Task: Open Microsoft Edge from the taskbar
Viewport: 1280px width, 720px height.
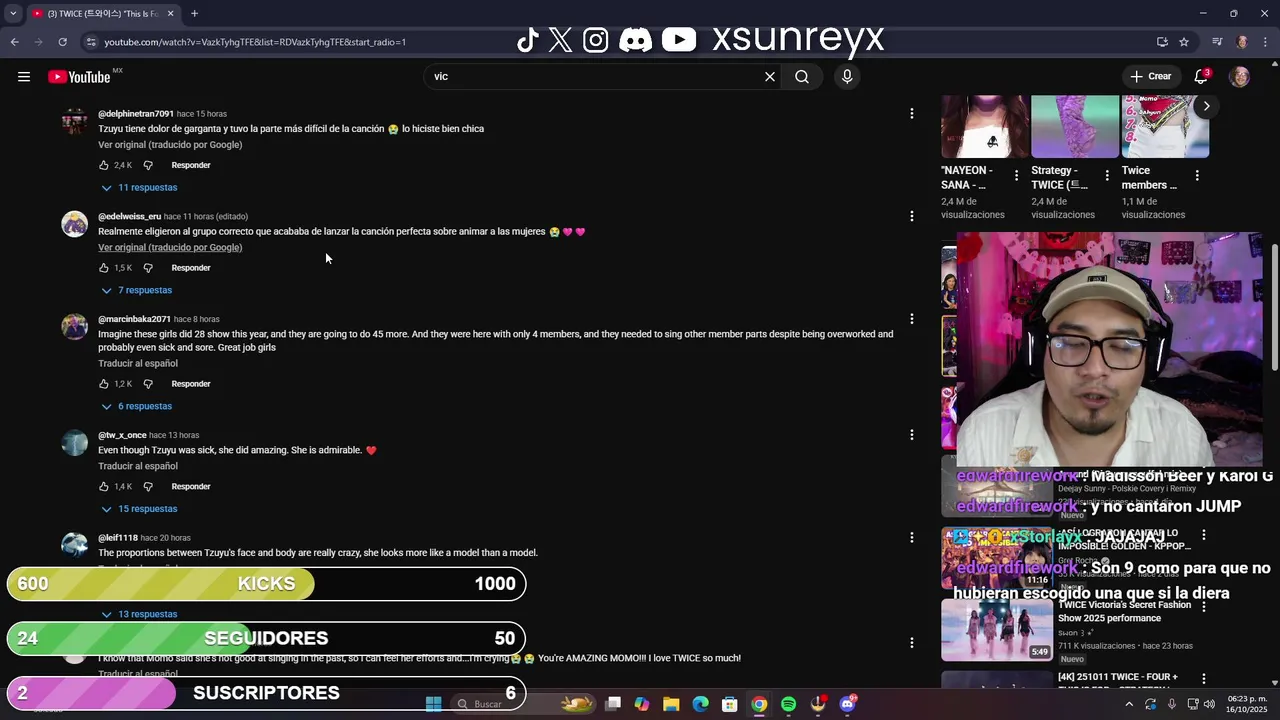Action: [700, 704]
